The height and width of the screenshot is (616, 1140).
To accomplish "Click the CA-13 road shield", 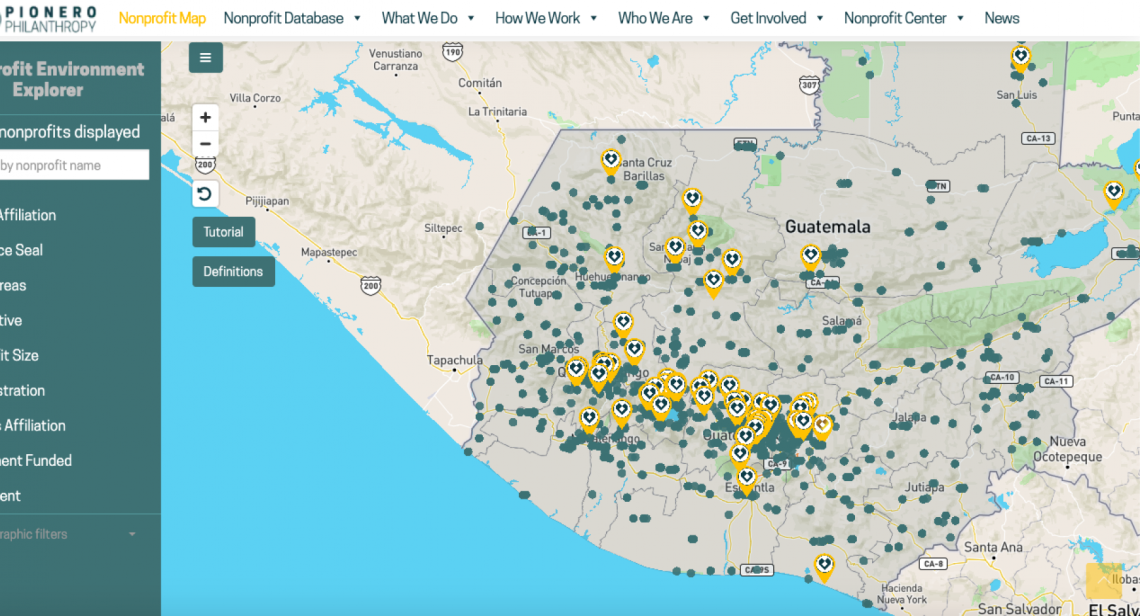I will point(1037,138).
